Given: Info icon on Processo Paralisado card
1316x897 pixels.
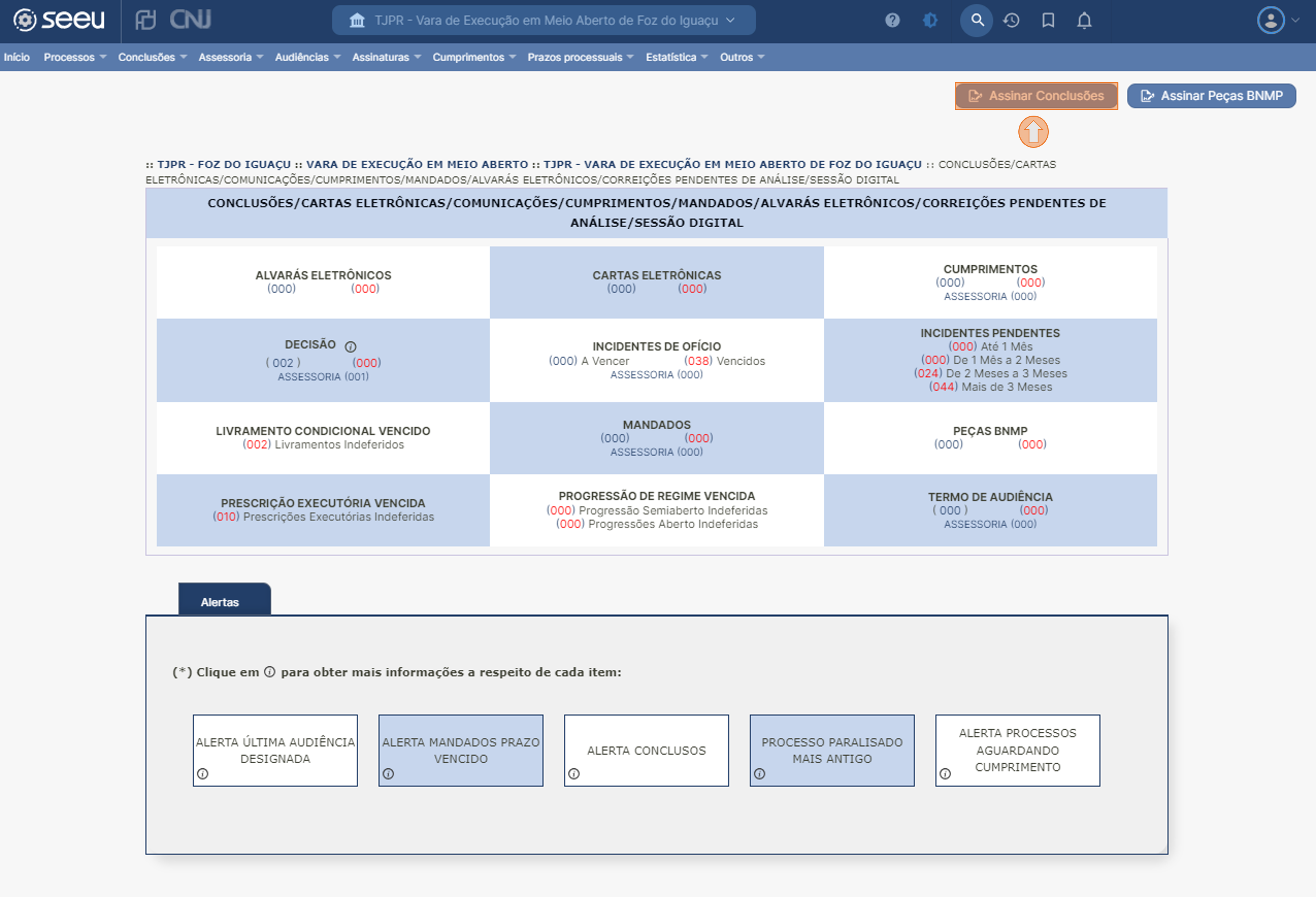Looking at the screenshot, I should click(760, 774).
